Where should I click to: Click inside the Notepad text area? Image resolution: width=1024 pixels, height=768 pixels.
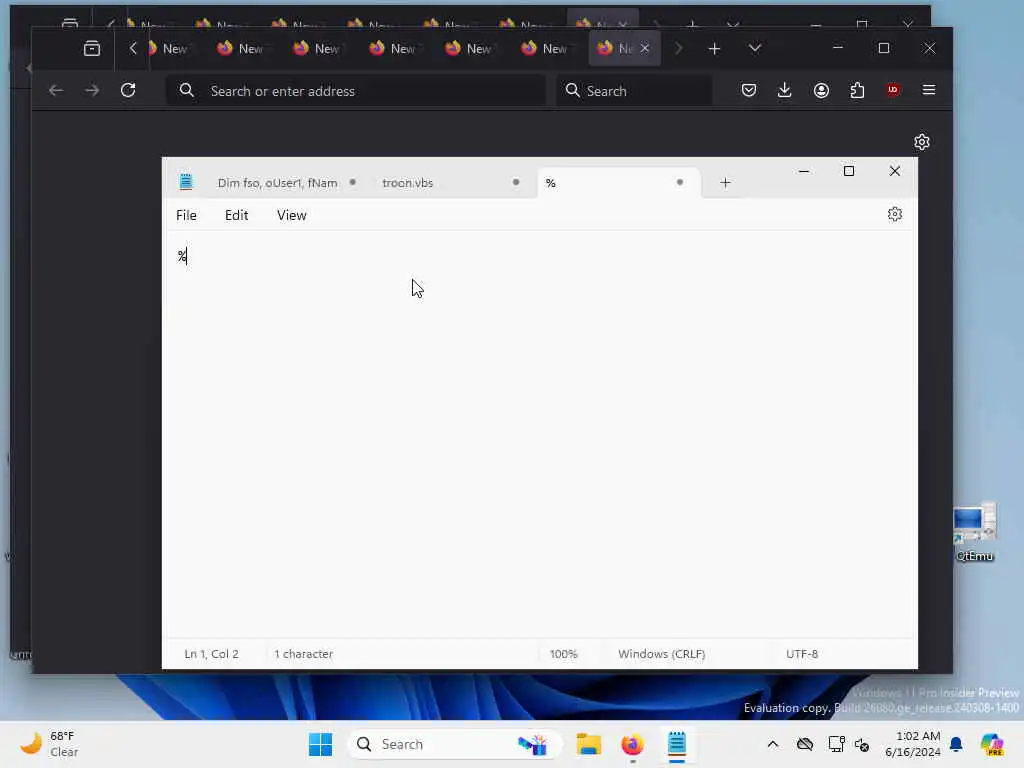(539, 434)
